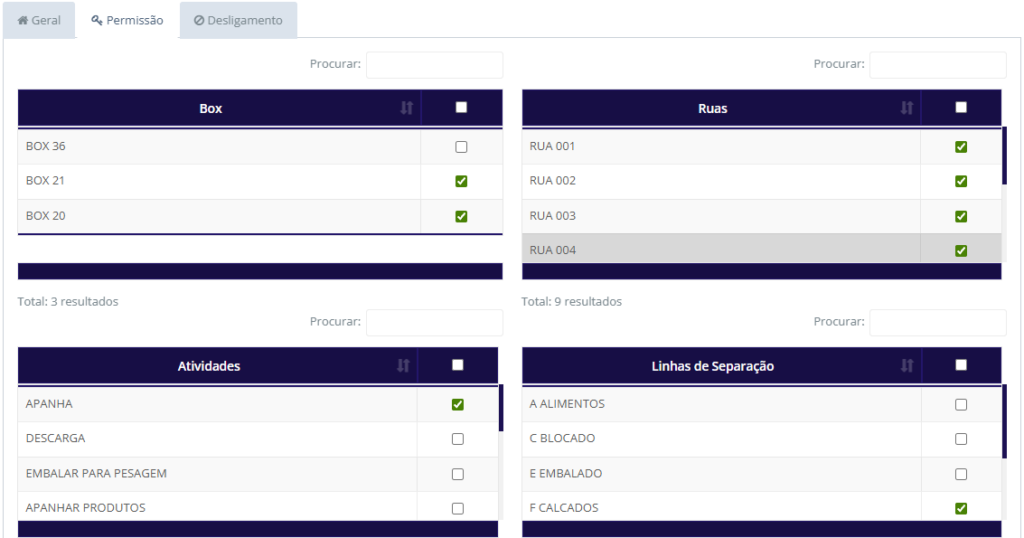
Task: Disable the APANHA activity checkbox
Action: pos(458,404)
